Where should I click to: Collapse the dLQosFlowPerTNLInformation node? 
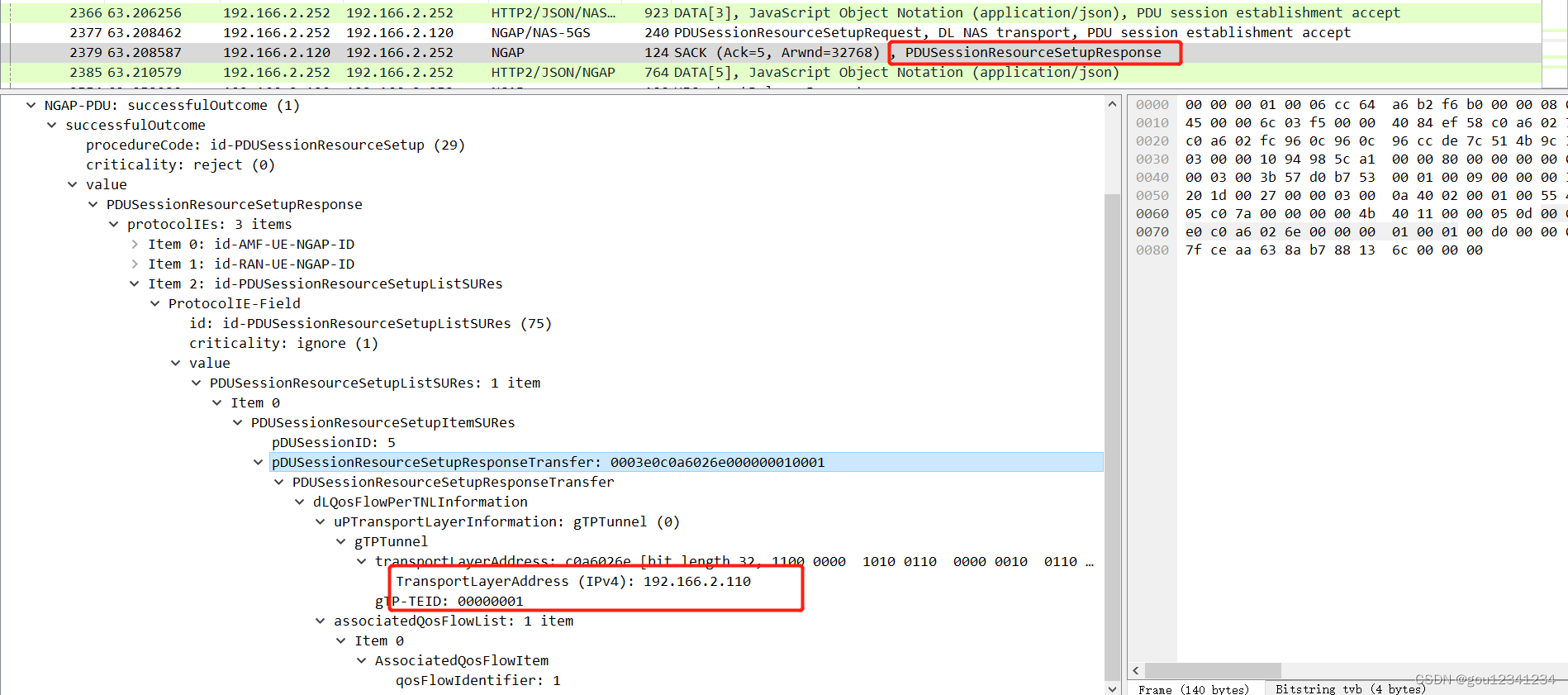point(299,502)
